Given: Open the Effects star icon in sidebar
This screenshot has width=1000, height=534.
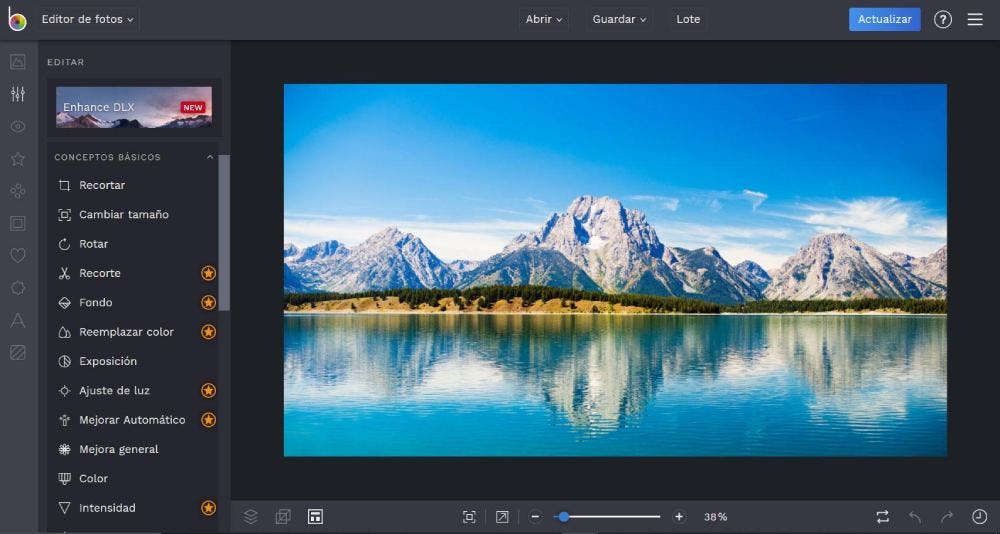Looking at the screenshot, I should [17, 159].
